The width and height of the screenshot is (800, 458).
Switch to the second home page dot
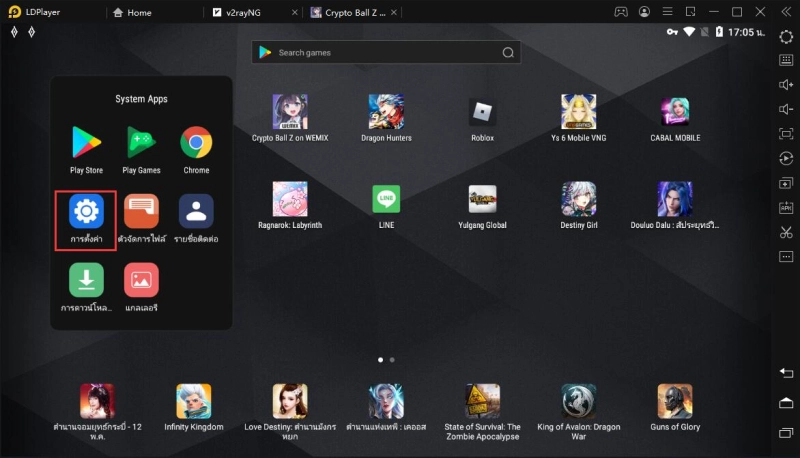point(392,360)
